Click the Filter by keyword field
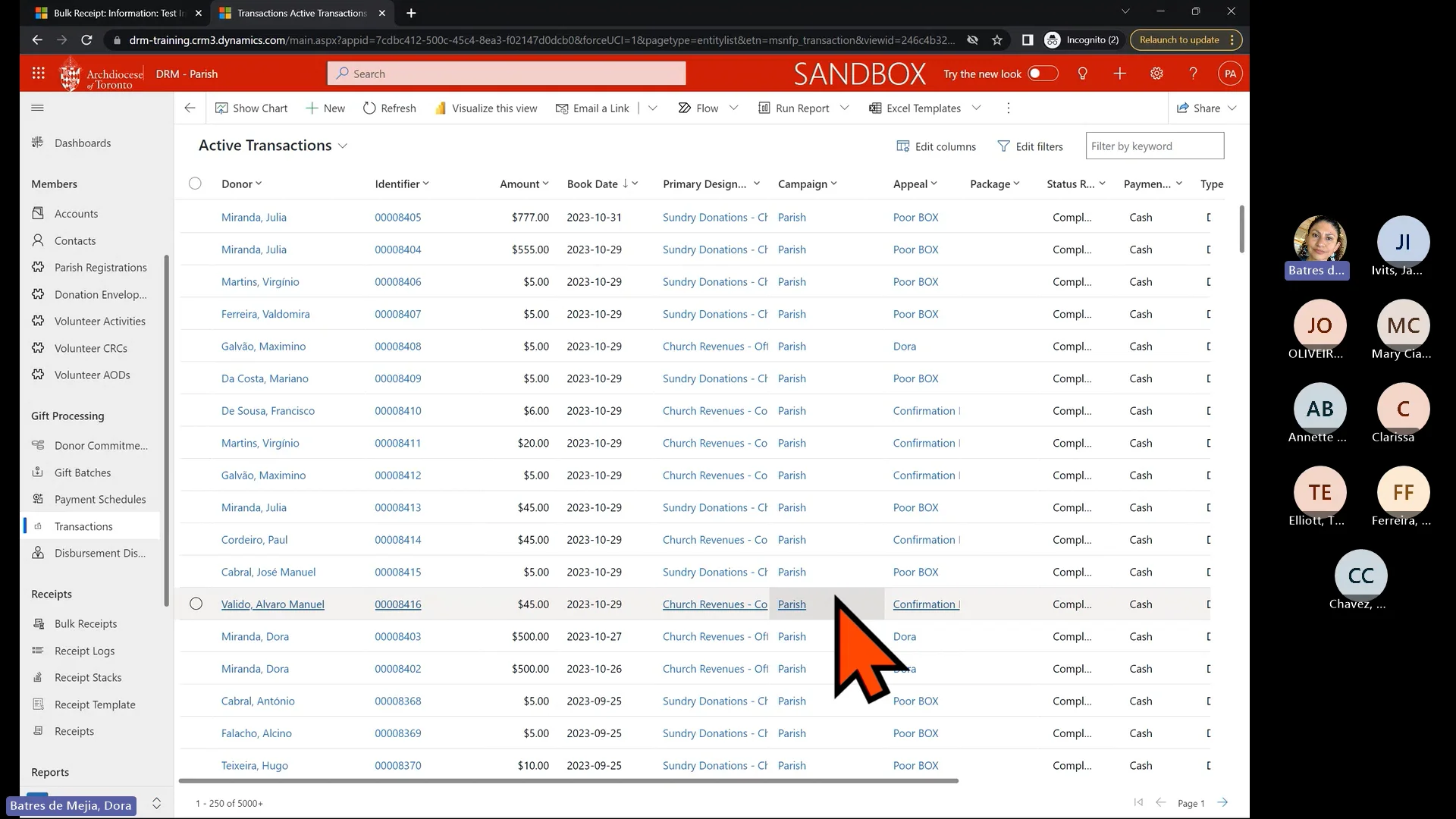The width and height of the screenshot is (1456, 819). (x=1154, y=146)
